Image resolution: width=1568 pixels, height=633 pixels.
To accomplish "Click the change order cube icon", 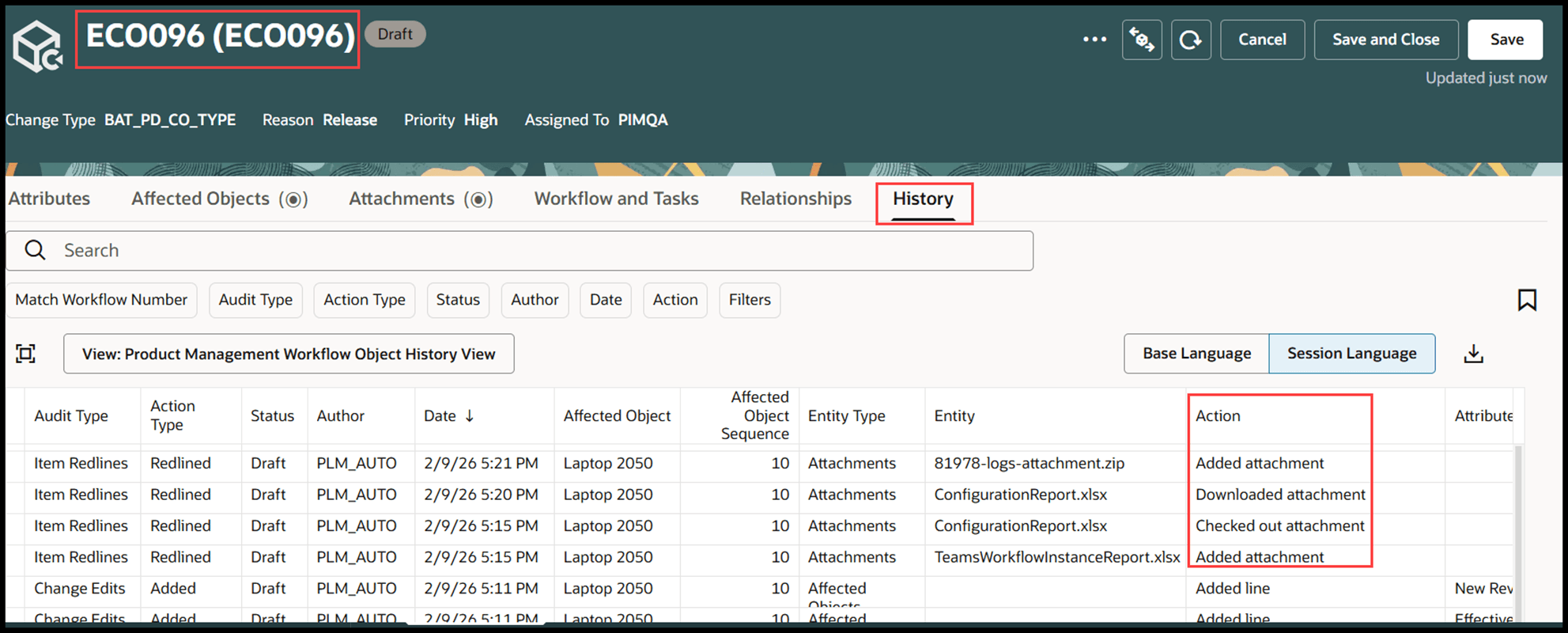I will pyautogui.click(x=37, y=47).
